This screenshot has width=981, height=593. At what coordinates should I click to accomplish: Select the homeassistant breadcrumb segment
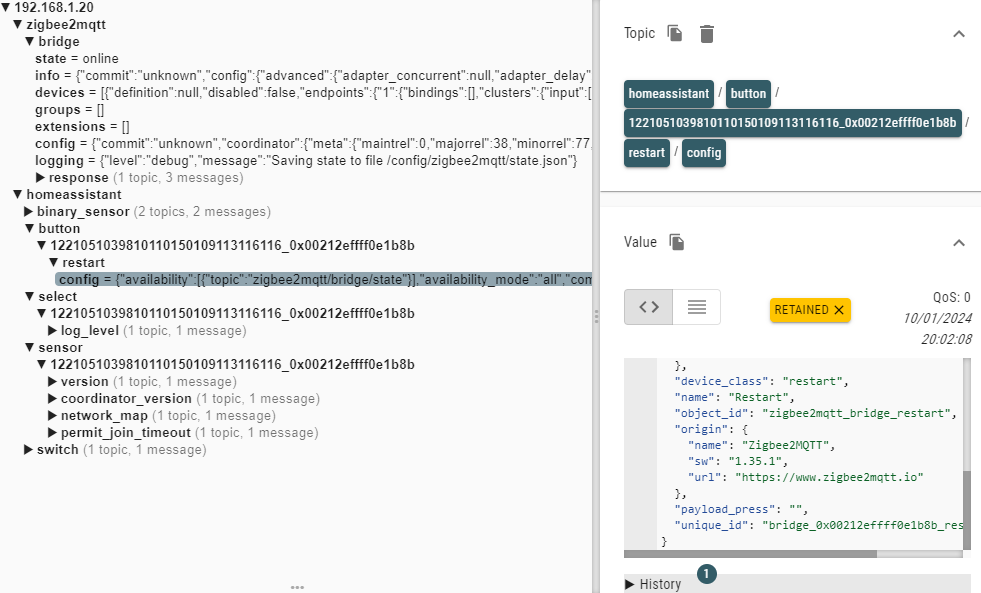[x=668, y=94]
